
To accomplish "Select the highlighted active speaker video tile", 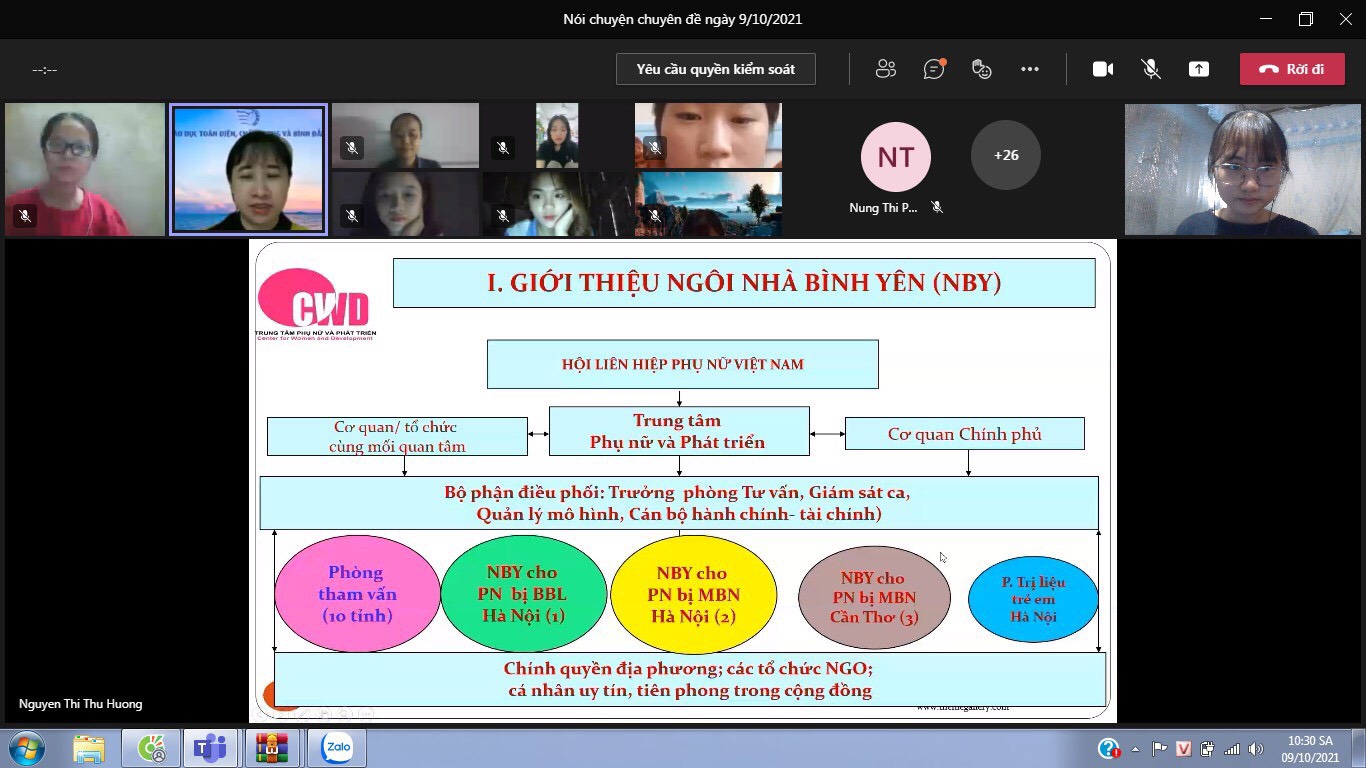I will [x=248, y=170].
